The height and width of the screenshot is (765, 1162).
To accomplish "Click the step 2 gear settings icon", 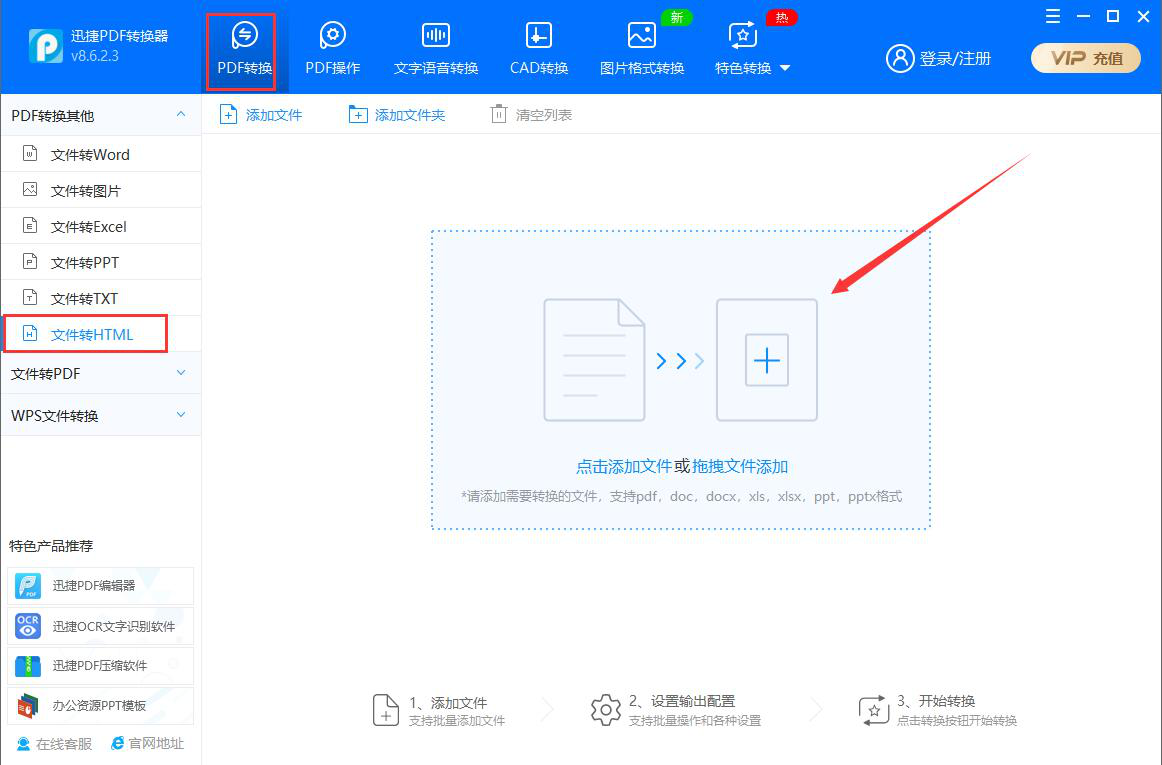I will [605, 710].
